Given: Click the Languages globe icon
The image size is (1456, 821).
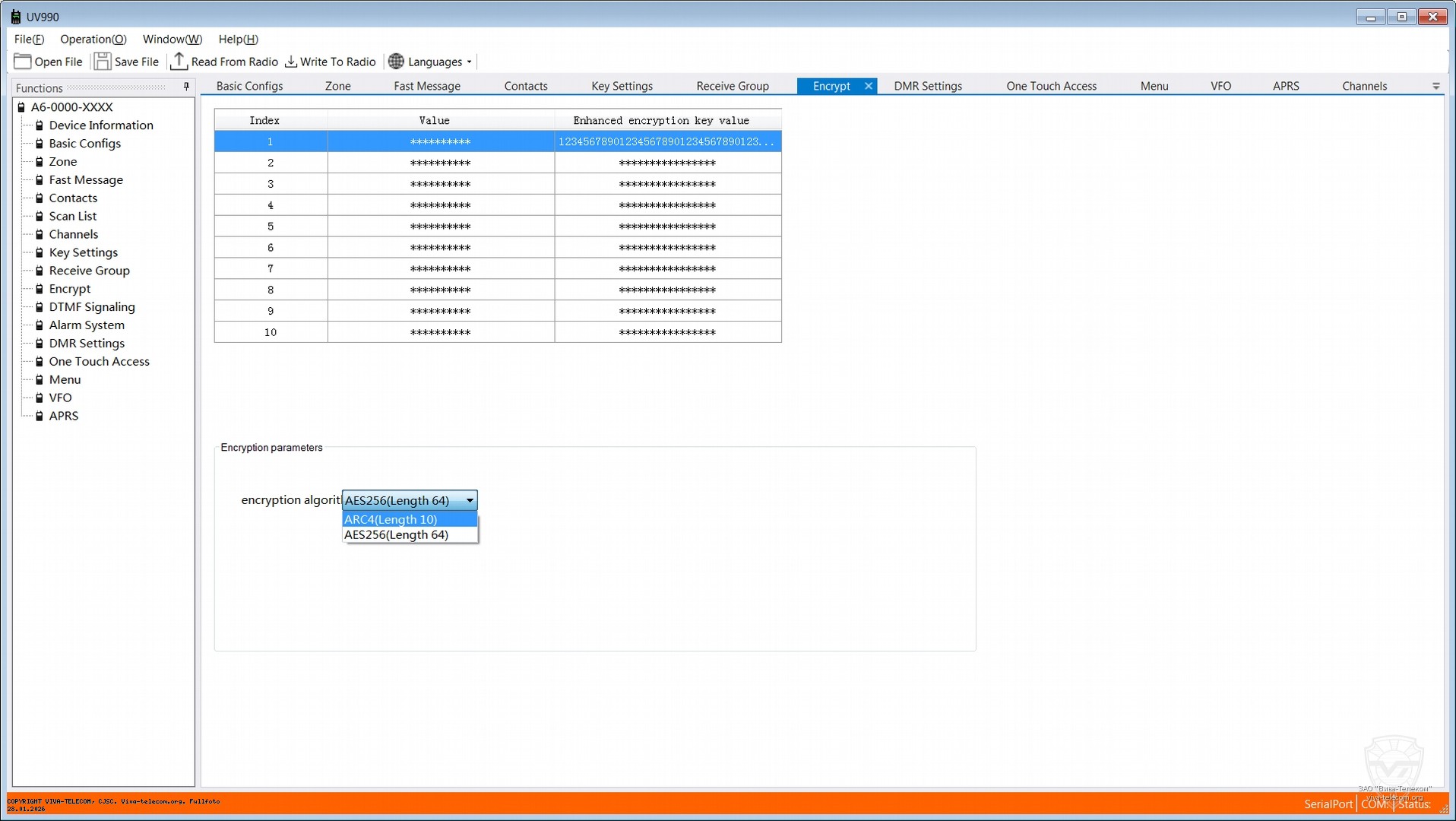Looking at the screenshot, I should coord(396,62).
